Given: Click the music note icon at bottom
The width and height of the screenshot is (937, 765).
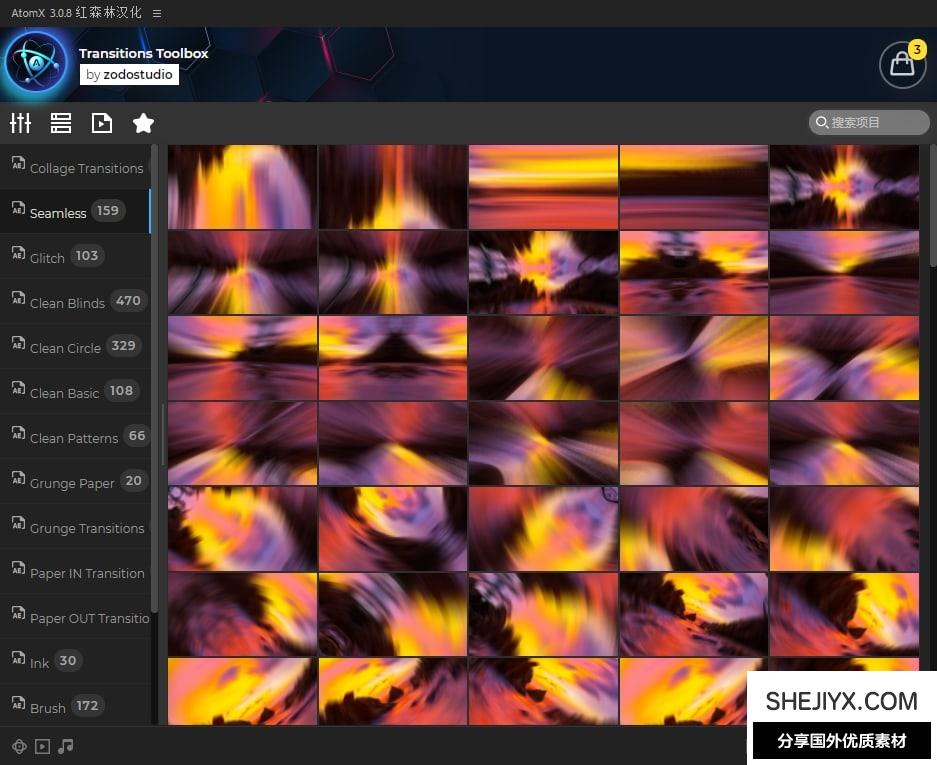Looking at the screenshot, I should tap(66, 746).
